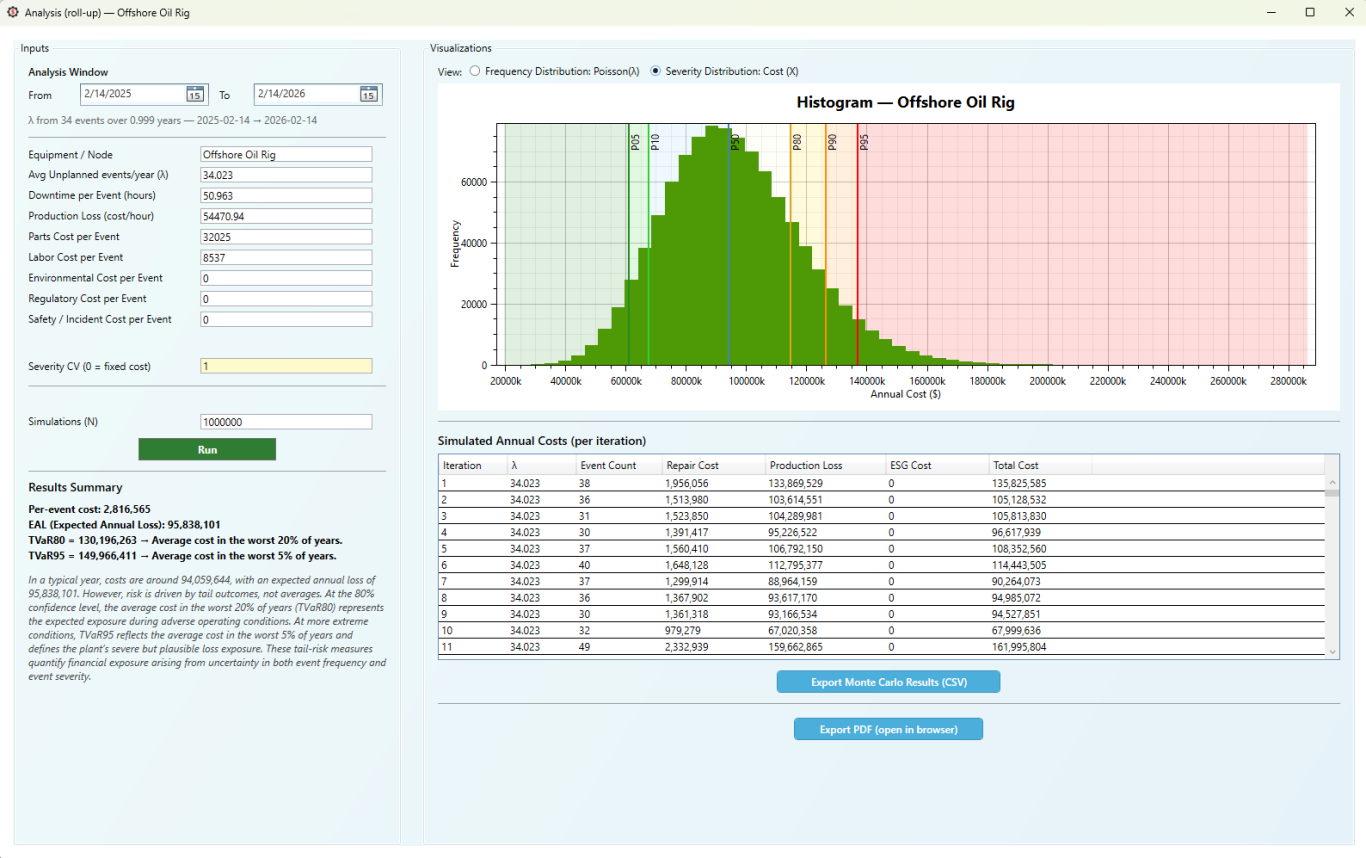This screenshot has height=858, width=1366.
Task: Open the To date calendar picker
Action: pyautogui.click(x=369, y=94)
